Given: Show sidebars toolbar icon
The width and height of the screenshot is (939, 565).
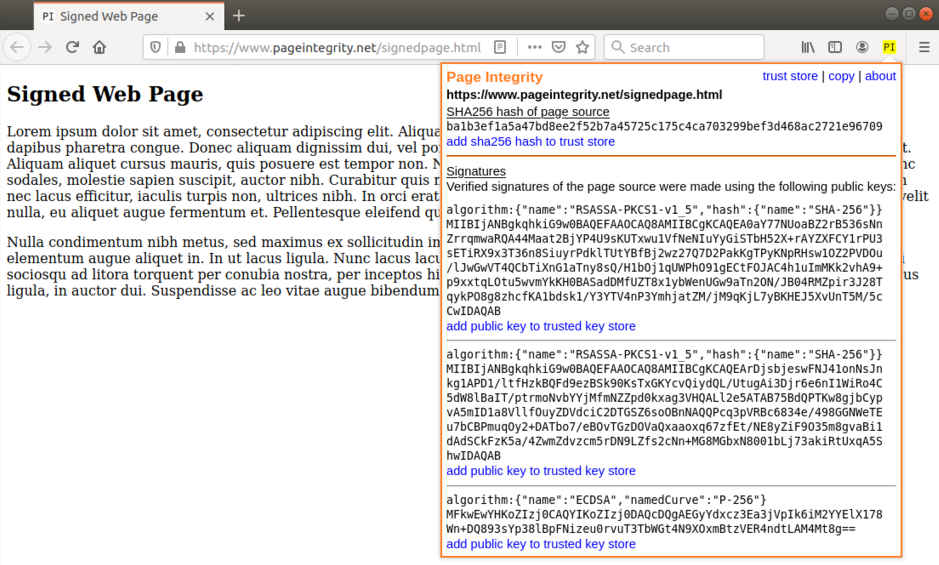Looking at the screenshot, I should pos(835,47).
